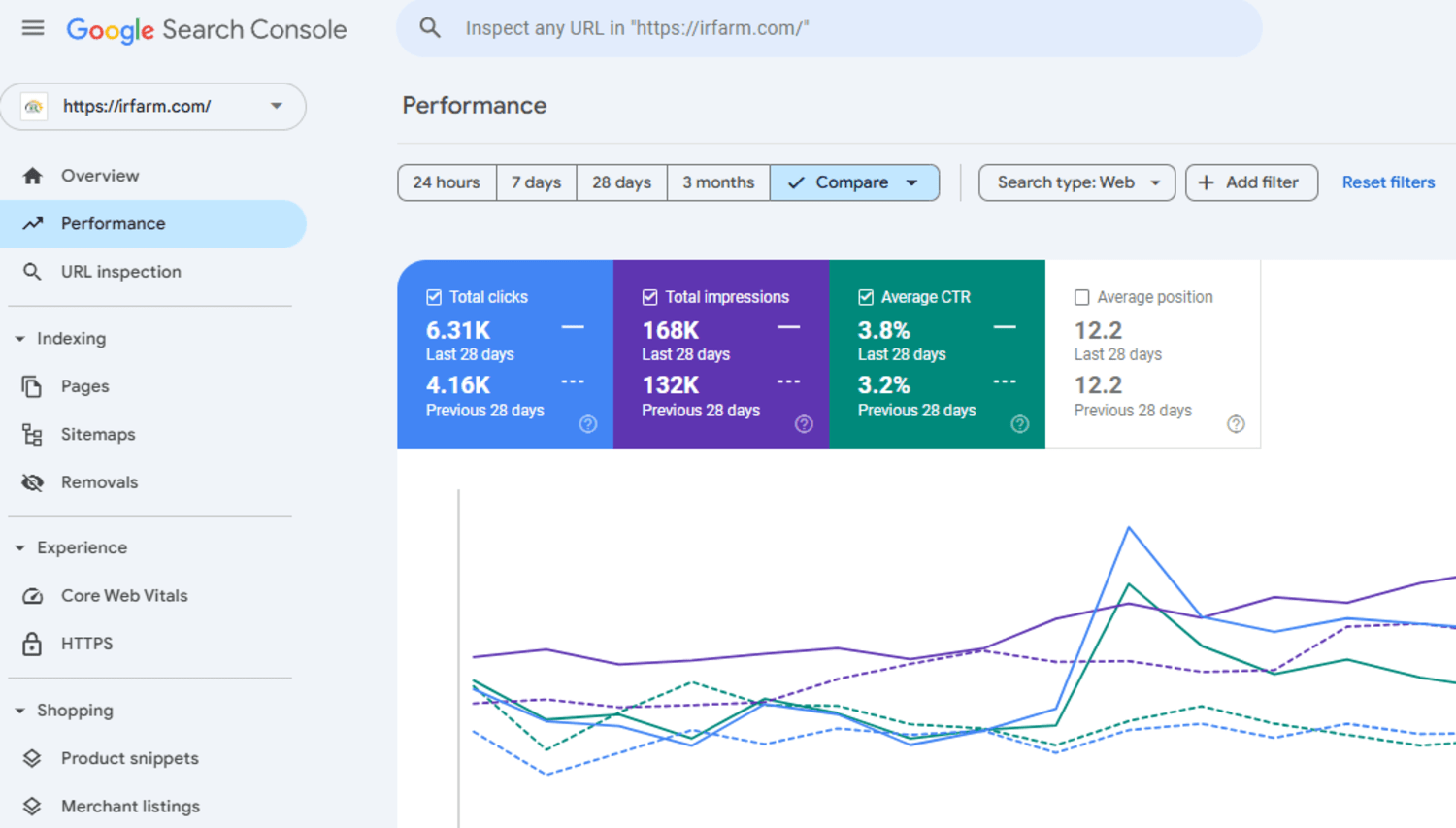
Task: Click the Core Web Vitals gauge icon
Action: point(32,596)
